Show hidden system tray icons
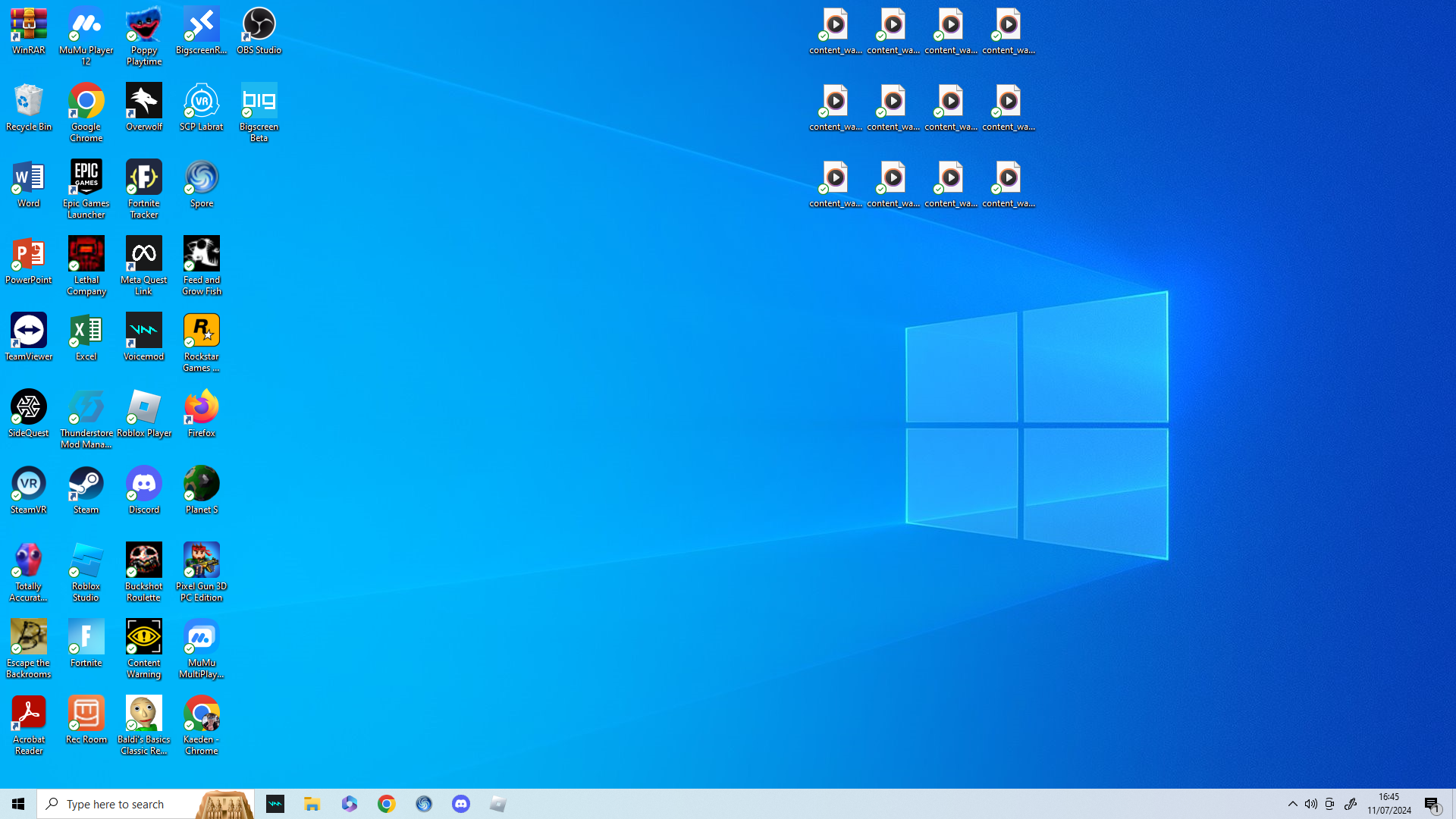Viewport: 1456px width, 819px height. [x=1293, y=804]
